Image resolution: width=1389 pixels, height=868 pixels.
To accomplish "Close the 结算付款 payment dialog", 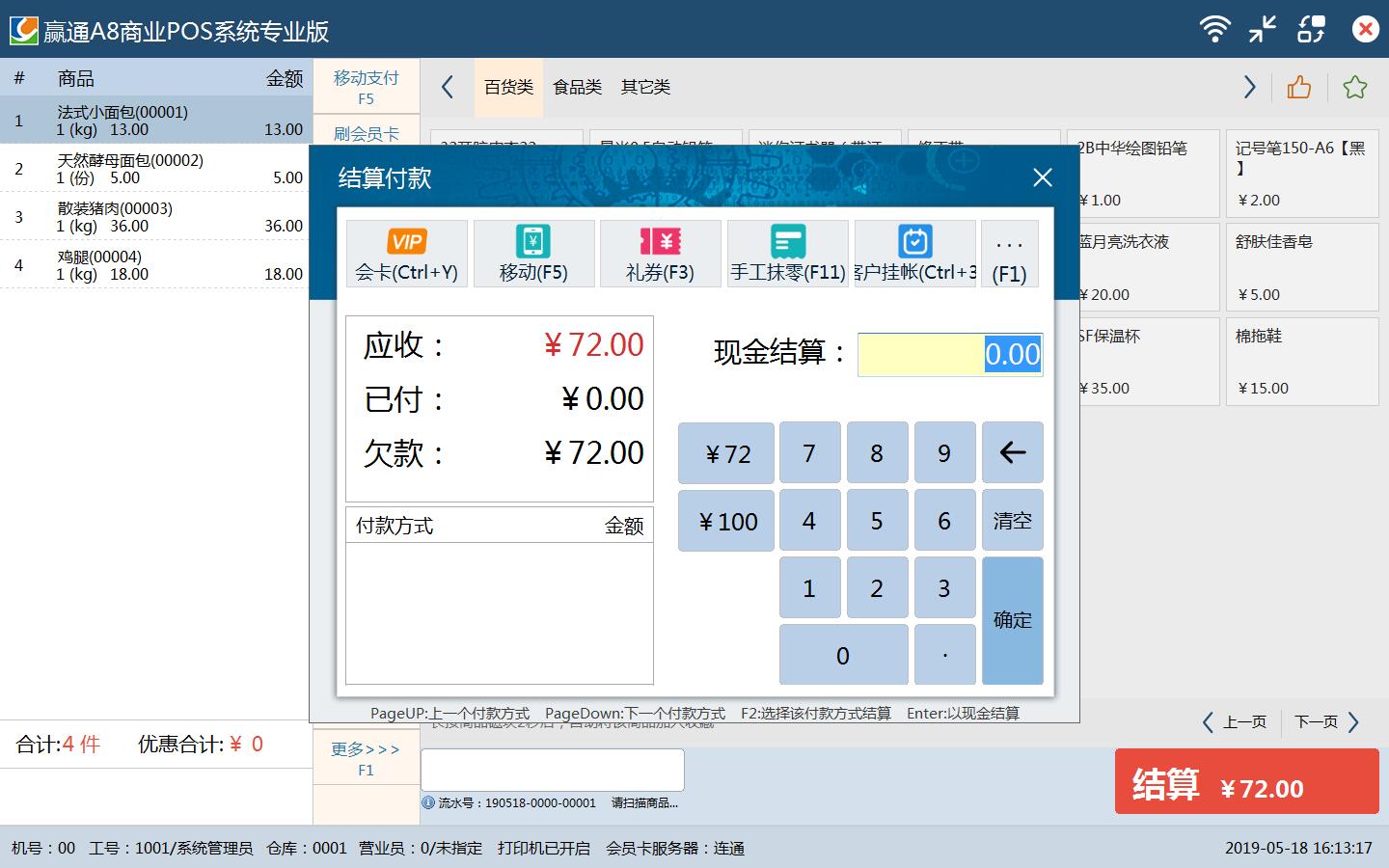I will 1042,177.
